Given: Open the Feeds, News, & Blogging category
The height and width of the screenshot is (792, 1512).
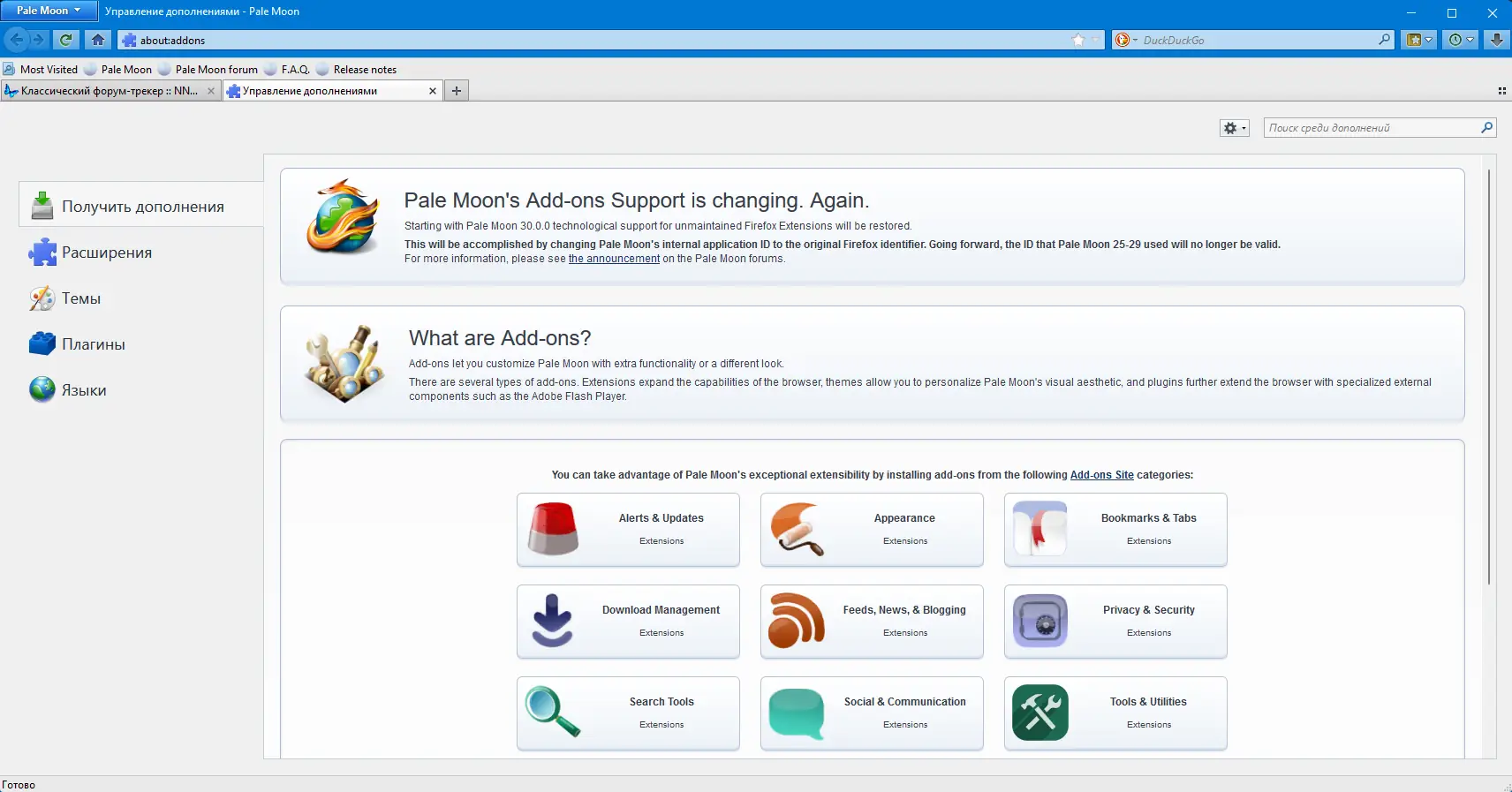Looking at the screenshot, I should point(872,622).
